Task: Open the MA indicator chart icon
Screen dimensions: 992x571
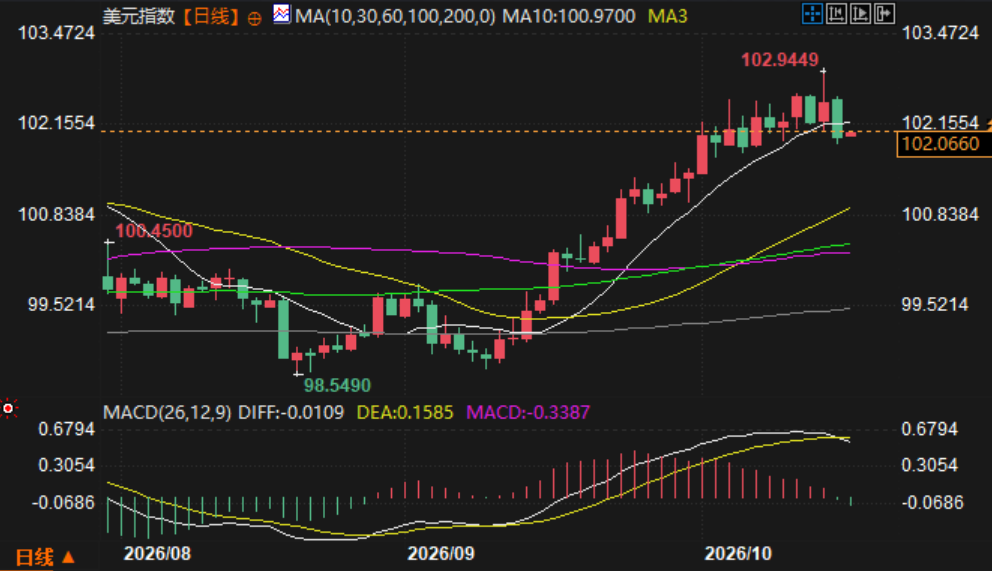Action: tap(282, 14)
